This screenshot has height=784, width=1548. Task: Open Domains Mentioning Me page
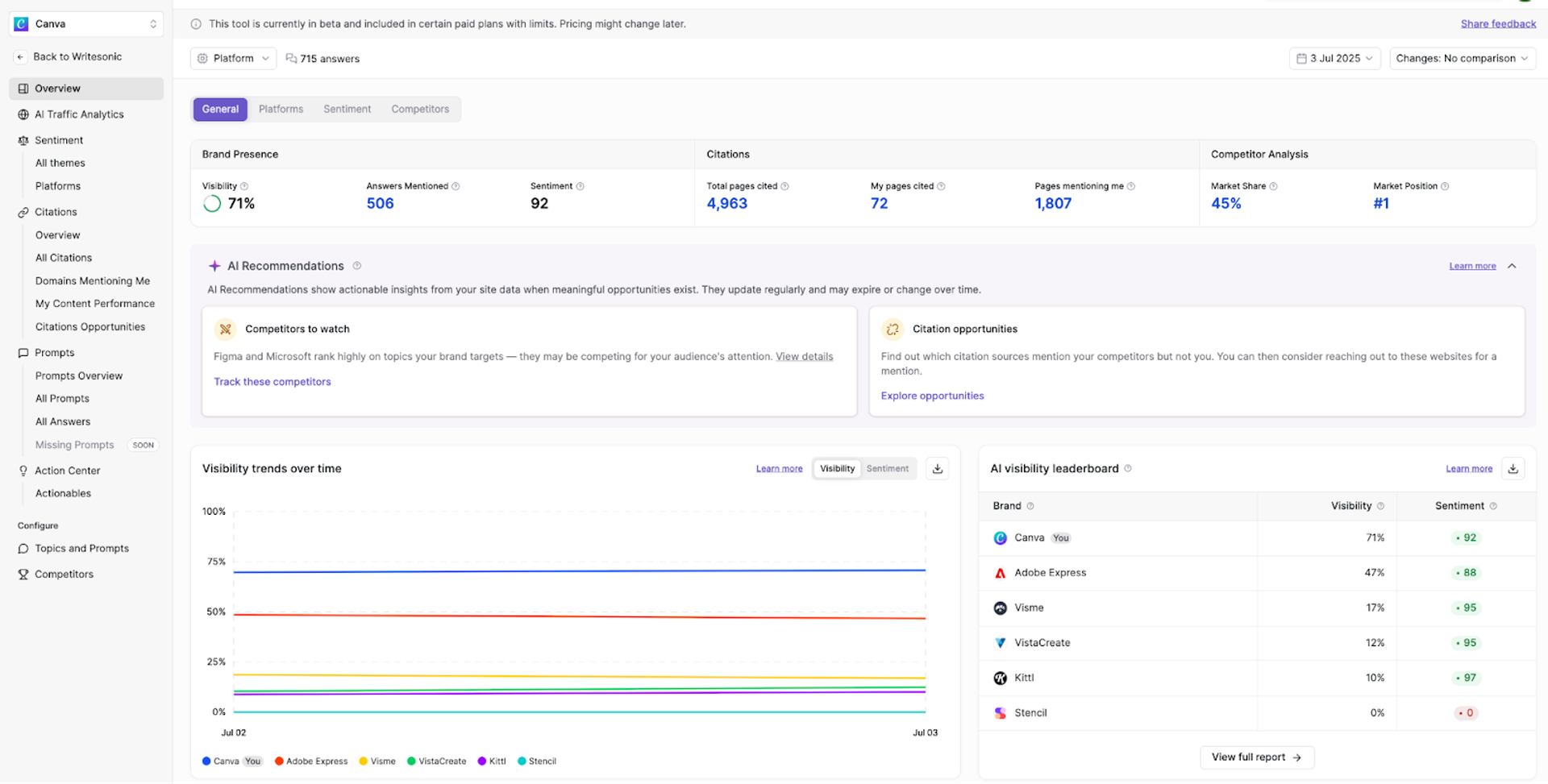[x=93, y=281]
